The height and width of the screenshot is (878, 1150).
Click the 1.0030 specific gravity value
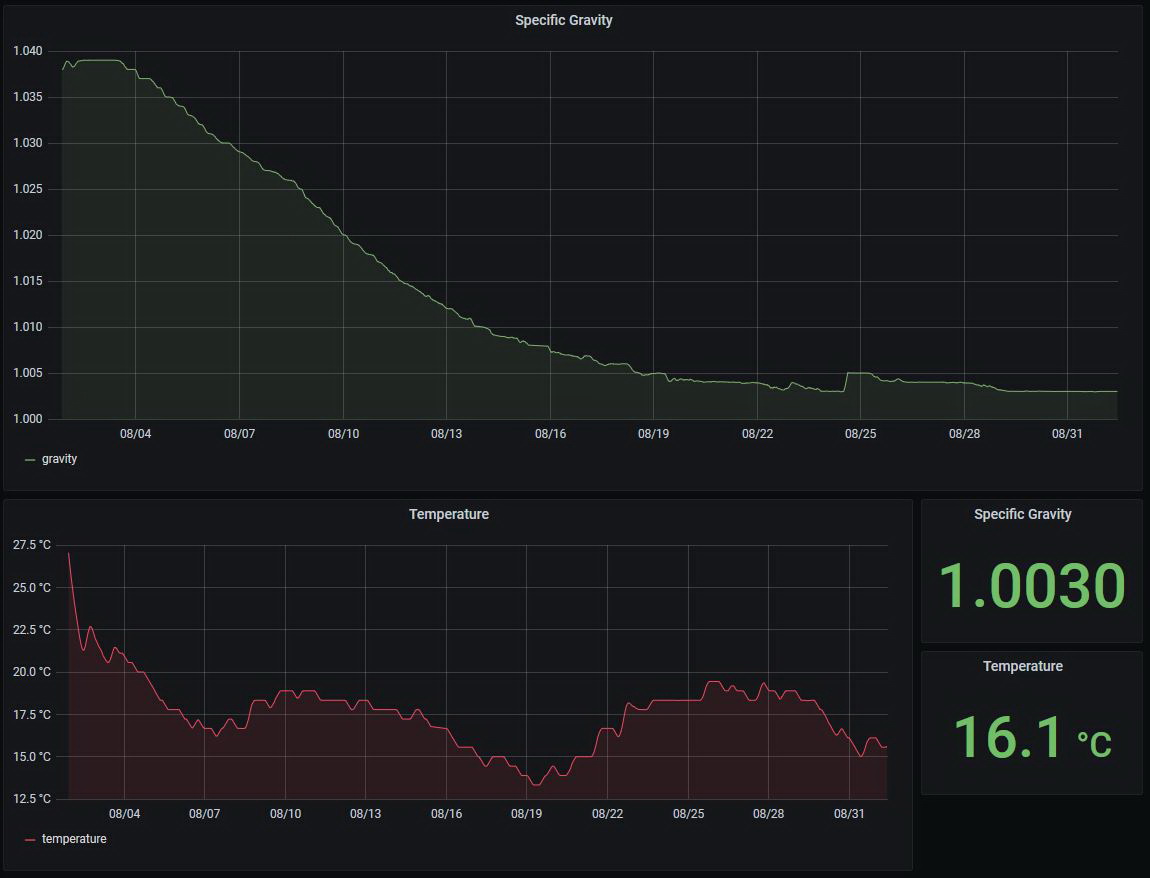pyautogui.click(x=1031, y=586)
